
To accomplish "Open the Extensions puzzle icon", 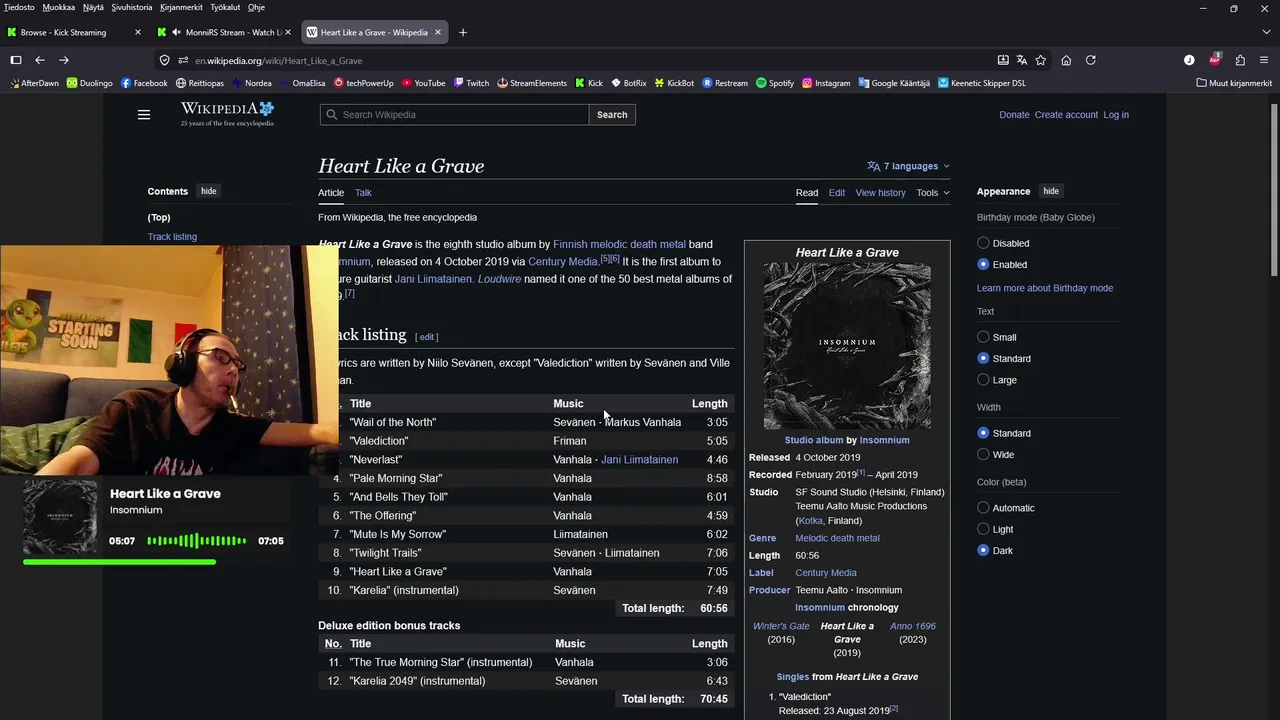I will (1240, 60).
